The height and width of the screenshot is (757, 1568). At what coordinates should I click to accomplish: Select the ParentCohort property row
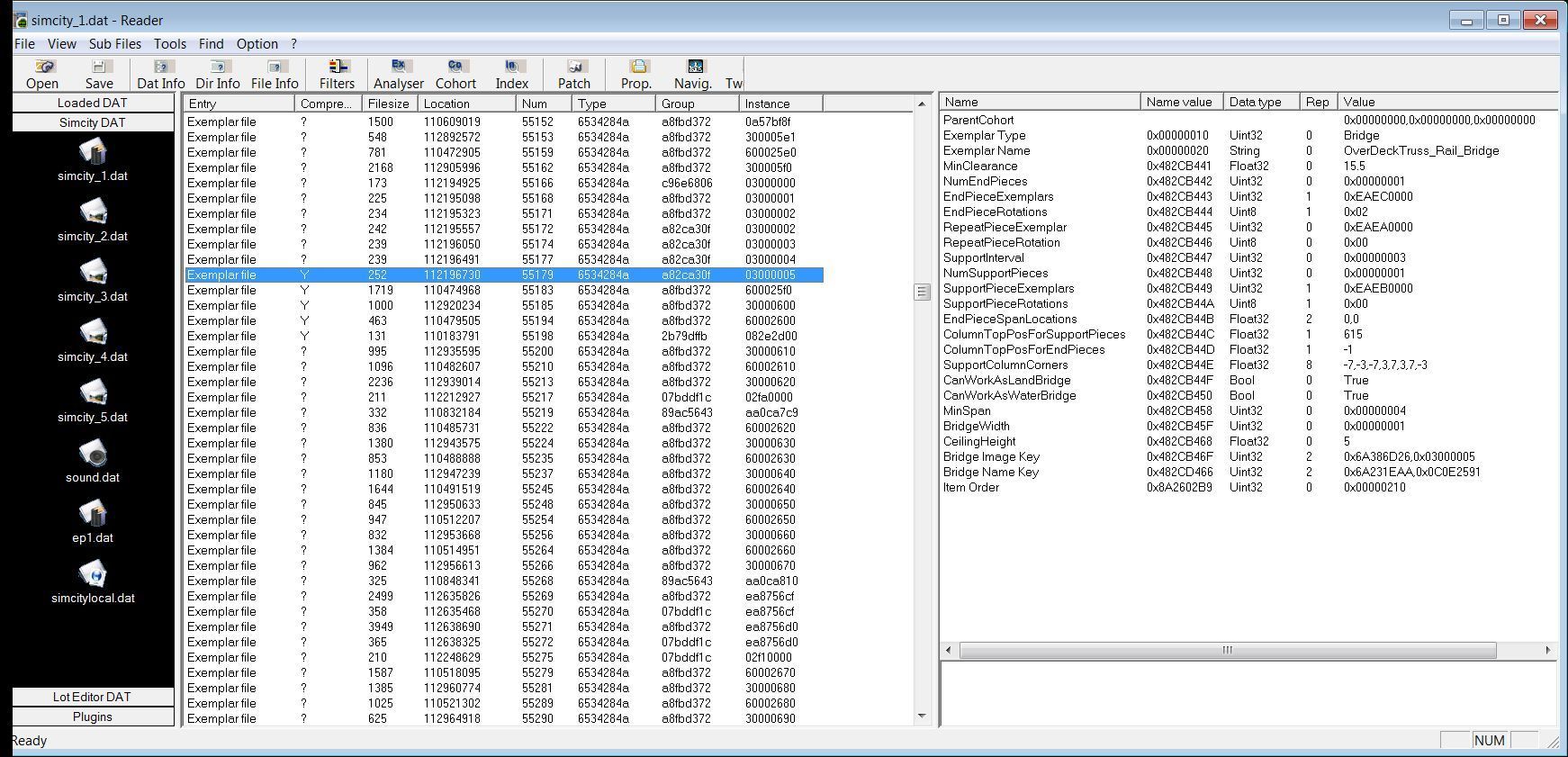pos(1249,120)
